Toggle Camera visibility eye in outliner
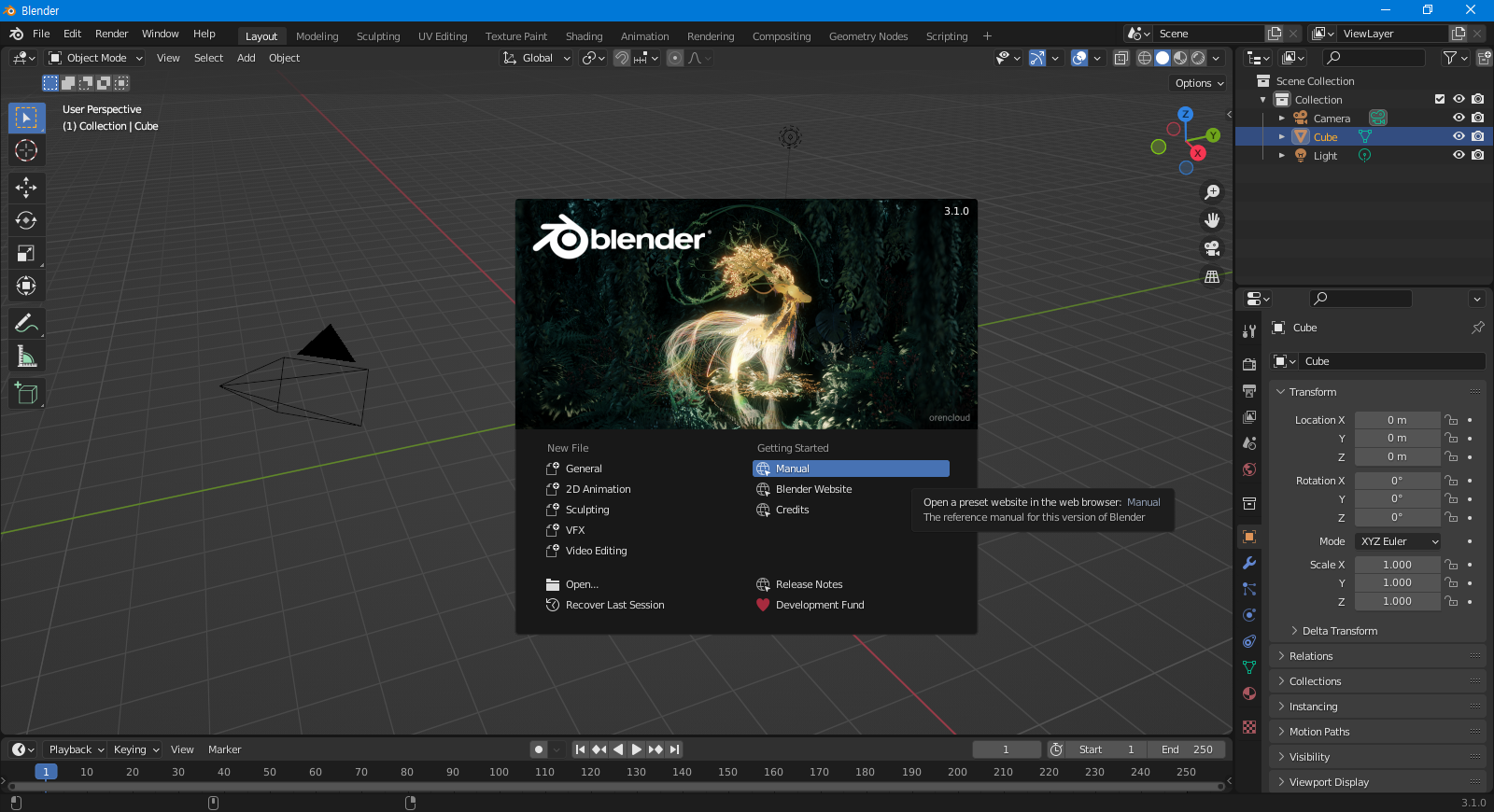Image resolution: width=1494 pixels, height=812 pixels. [x=1459, y=118]
